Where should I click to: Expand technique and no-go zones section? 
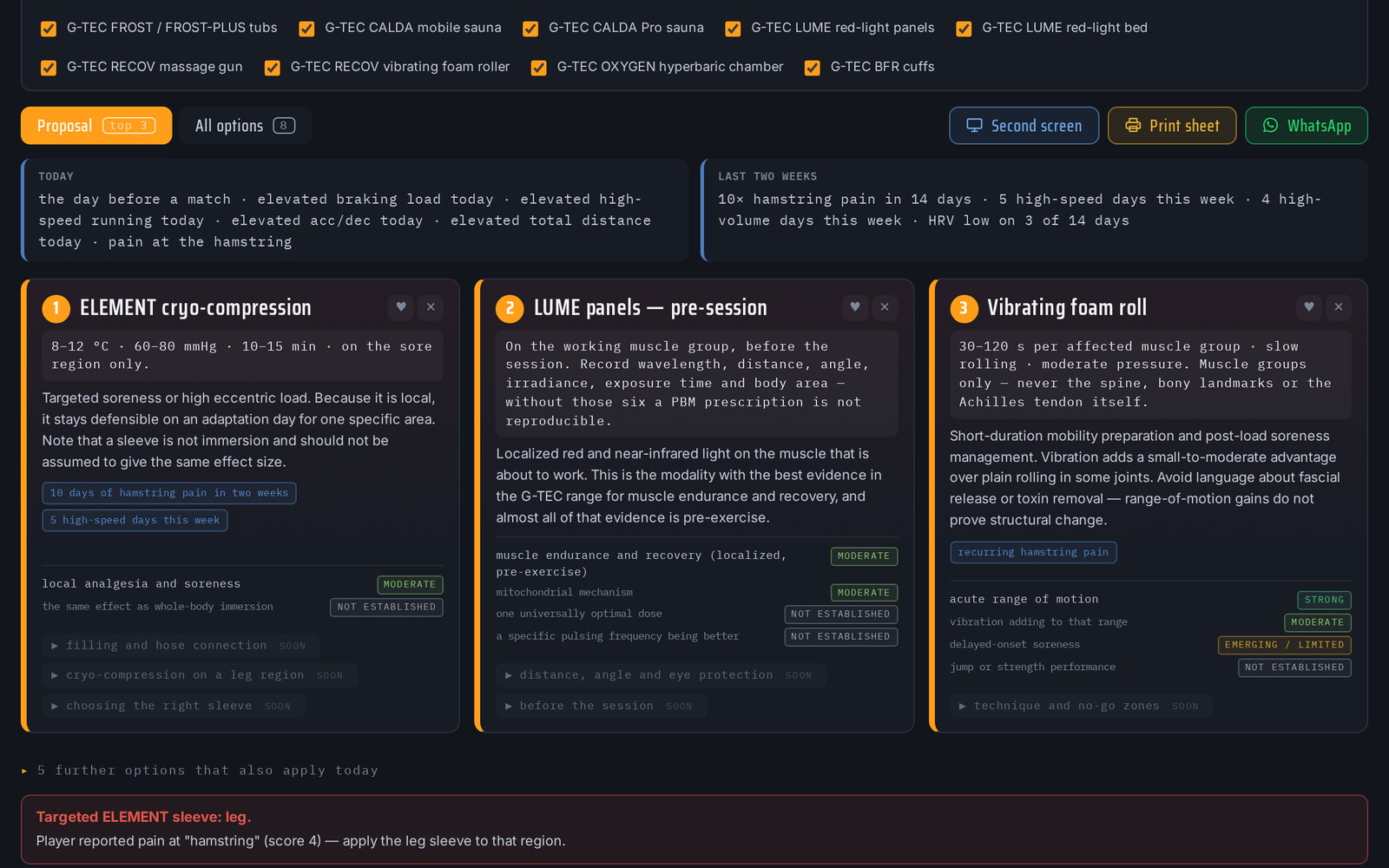1081,706
